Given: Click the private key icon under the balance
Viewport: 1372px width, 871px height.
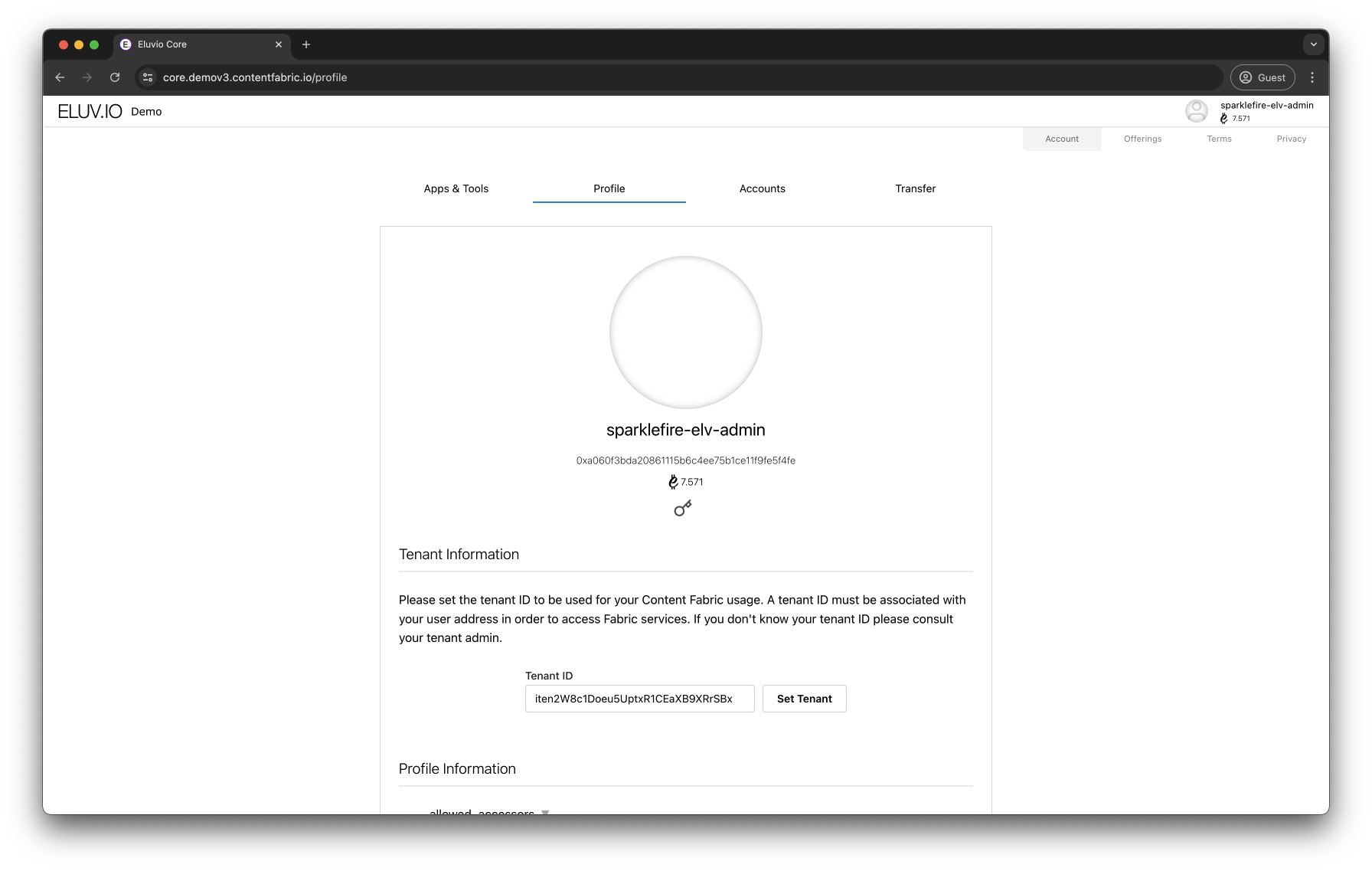Looking at the screenshot, I should point(682,508).
